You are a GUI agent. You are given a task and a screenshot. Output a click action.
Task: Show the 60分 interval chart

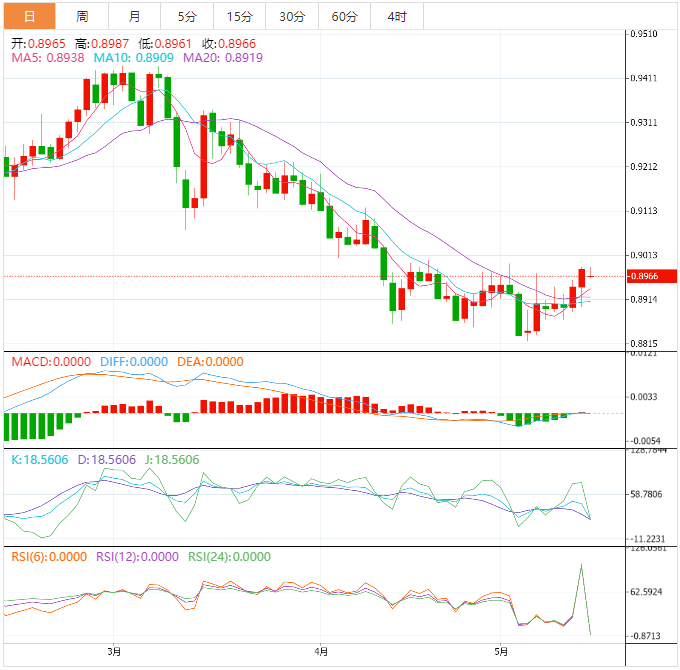344,16
